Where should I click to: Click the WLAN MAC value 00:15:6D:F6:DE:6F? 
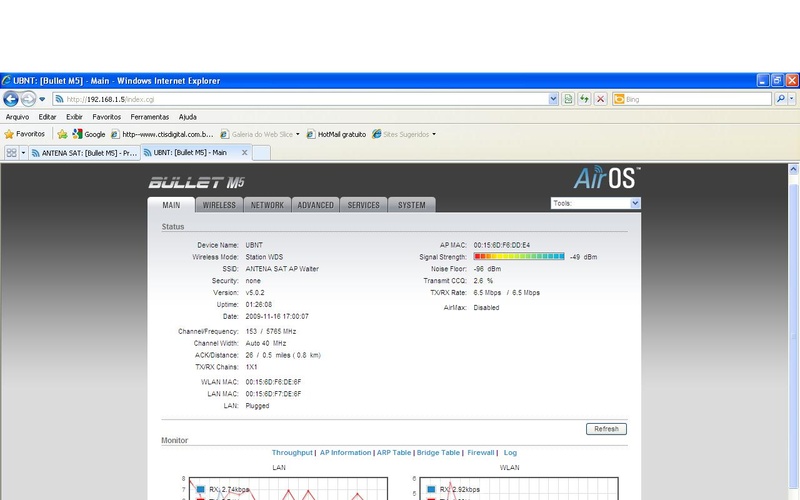coord(273,382)
